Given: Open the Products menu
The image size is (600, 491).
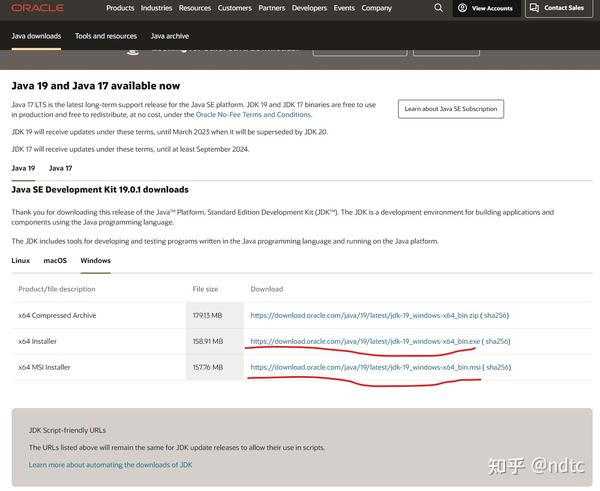Looking at the screenshot, I should 120,8.
